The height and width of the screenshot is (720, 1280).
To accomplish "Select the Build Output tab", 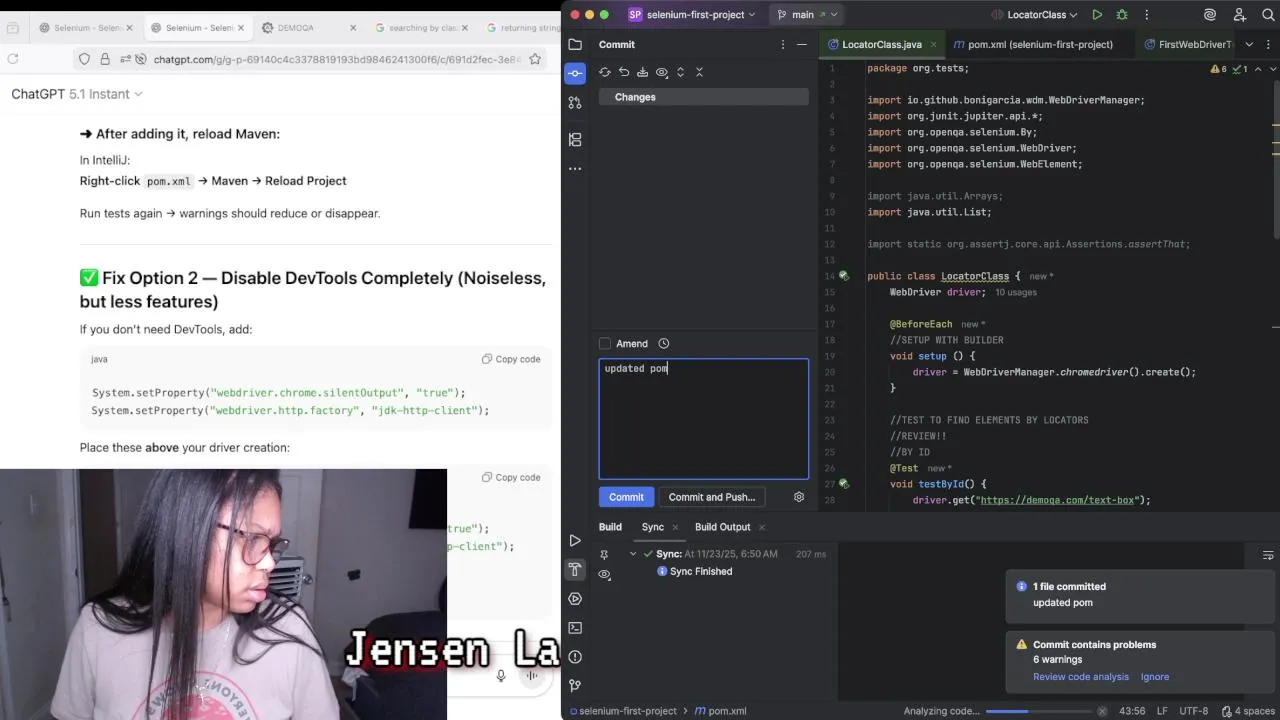I will point(722,527).
